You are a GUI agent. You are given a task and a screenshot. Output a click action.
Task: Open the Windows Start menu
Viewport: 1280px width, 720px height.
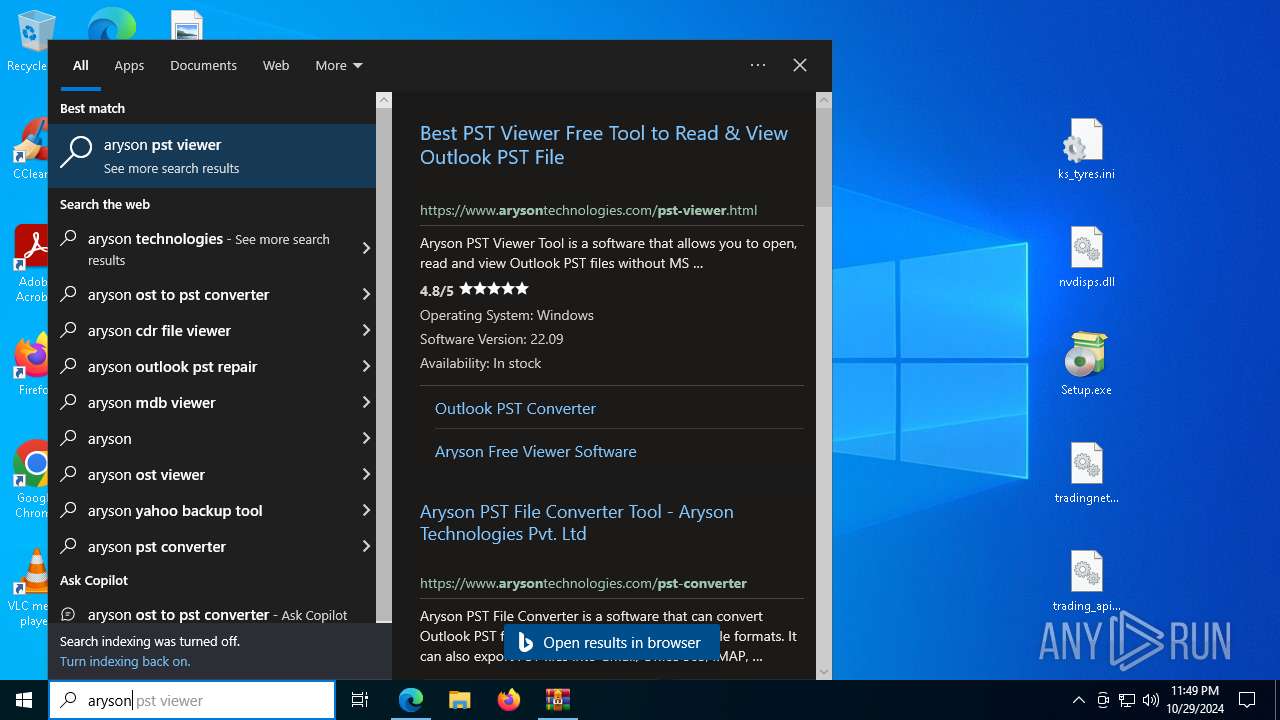(24, 700)
